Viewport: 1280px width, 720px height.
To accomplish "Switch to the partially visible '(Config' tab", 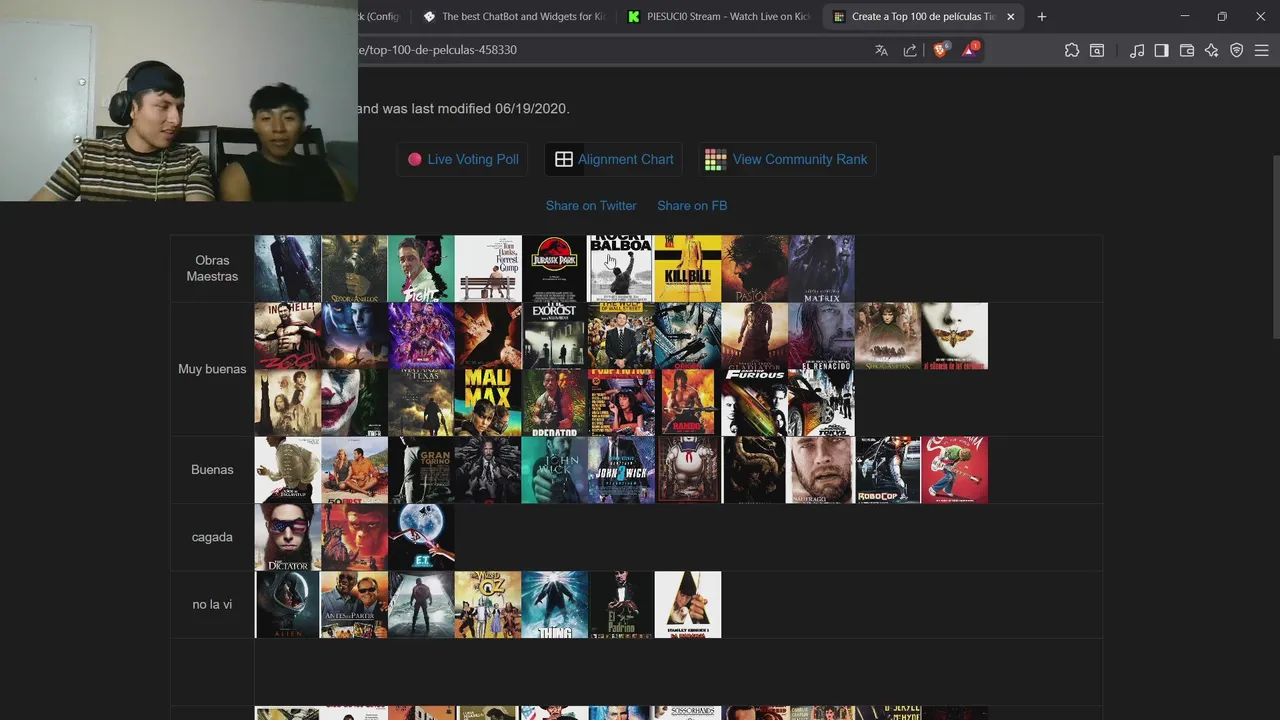I will [x=384, y=16].
